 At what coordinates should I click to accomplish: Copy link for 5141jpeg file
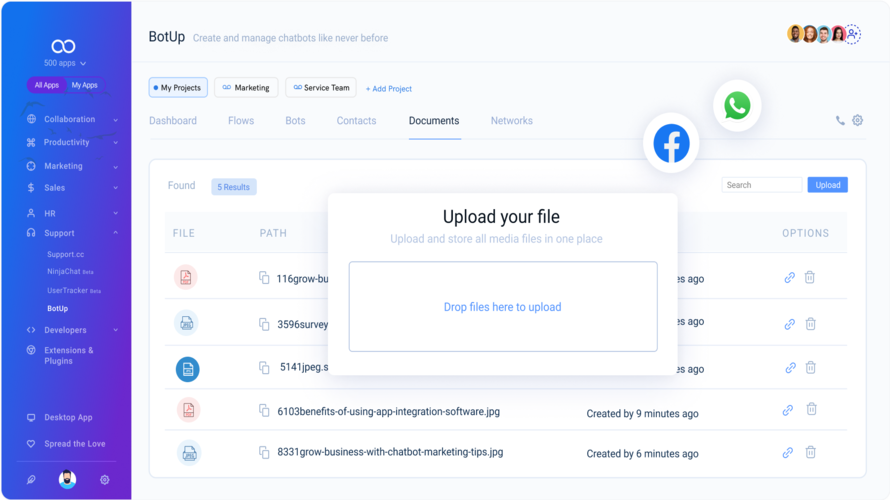(x=790, y=368)
